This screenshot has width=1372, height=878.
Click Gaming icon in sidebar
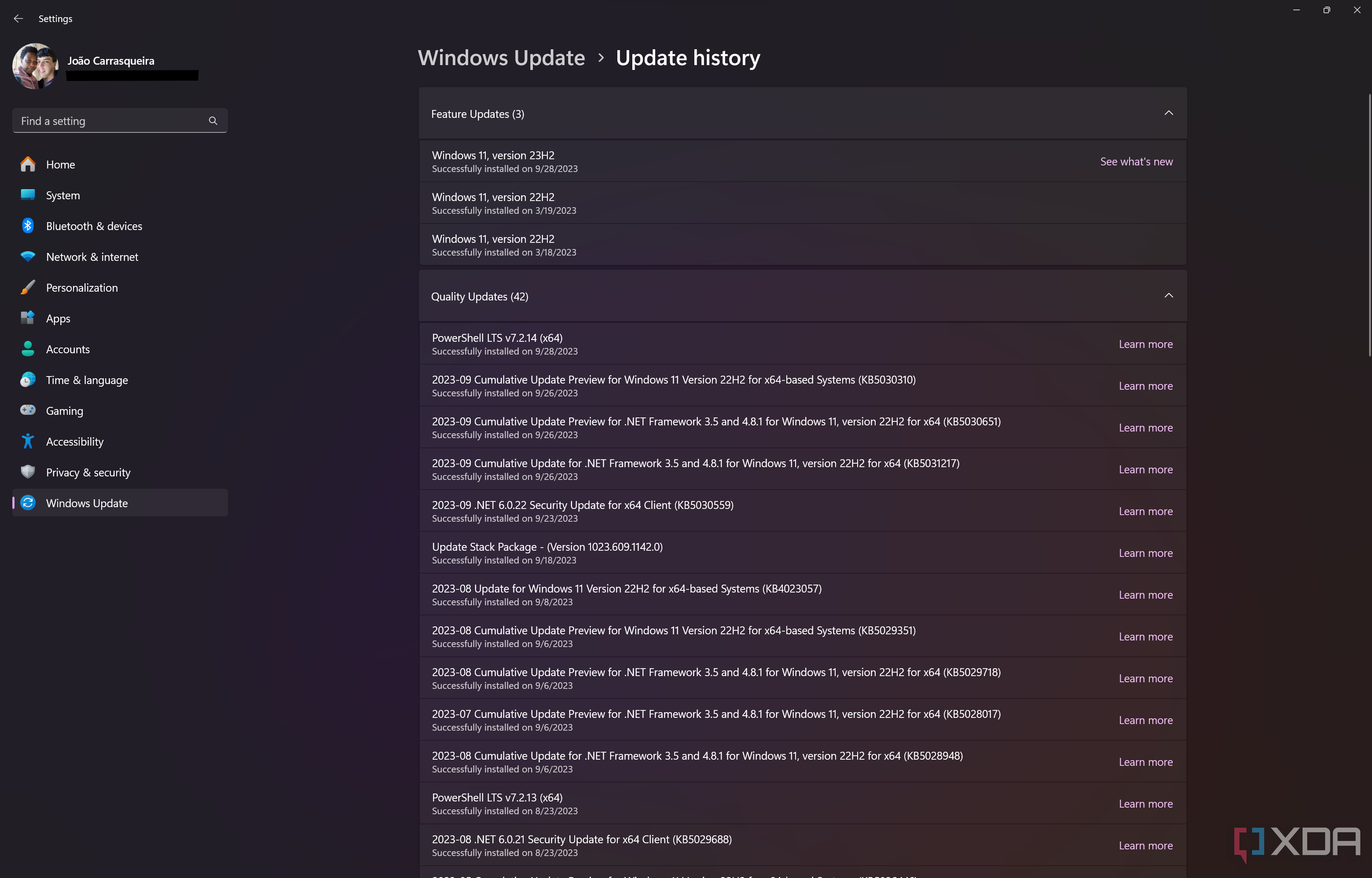point(27,410)
